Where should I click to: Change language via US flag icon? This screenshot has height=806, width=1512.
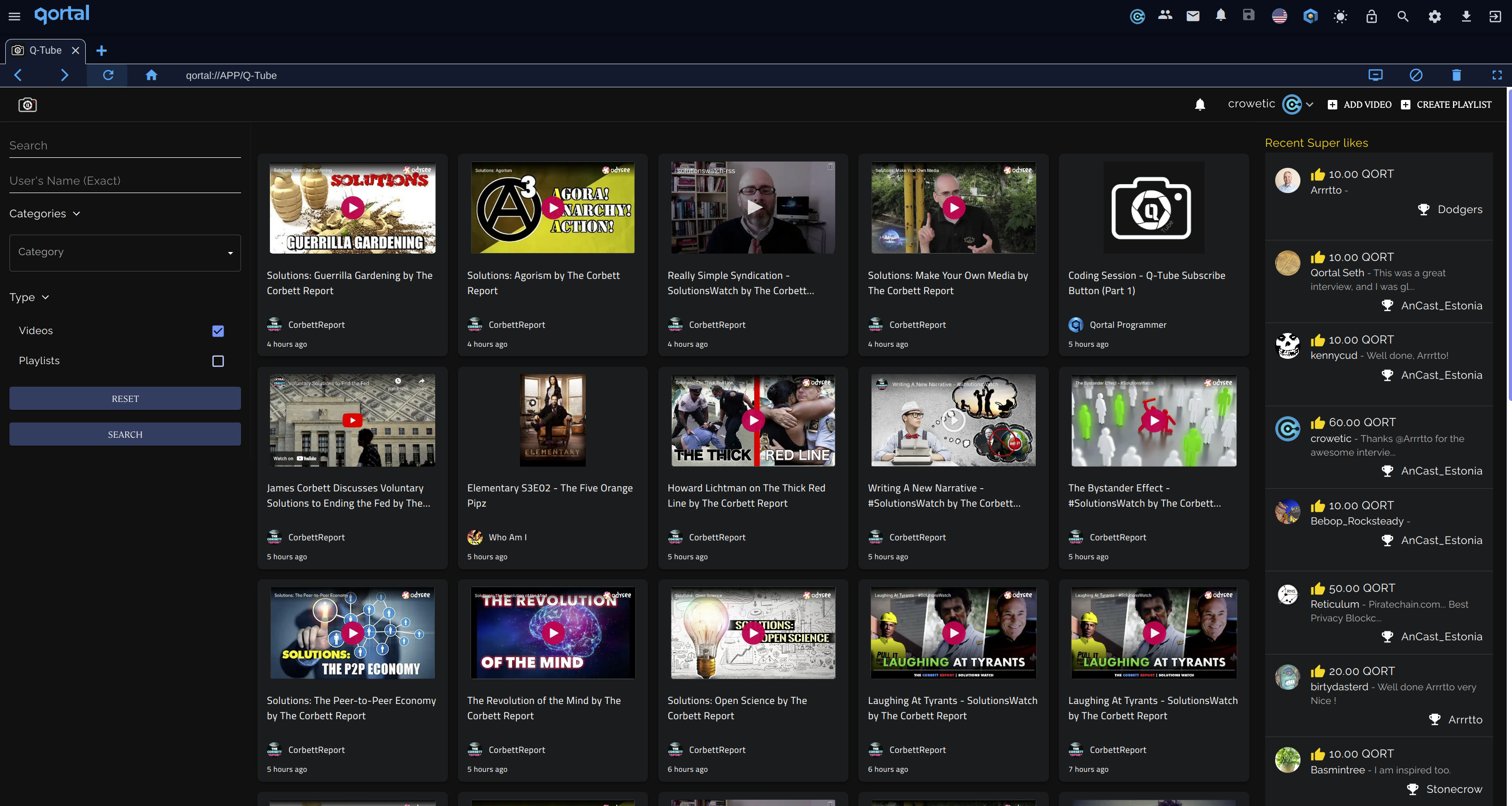tap(1279, 16)
